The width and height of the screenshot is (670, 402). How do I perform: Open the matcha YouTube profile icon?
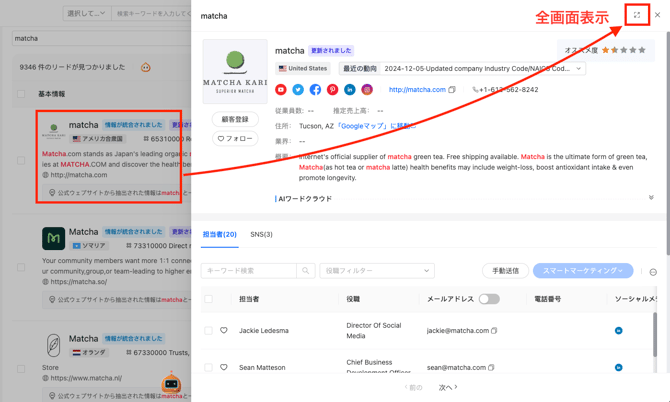click(281, 89)
